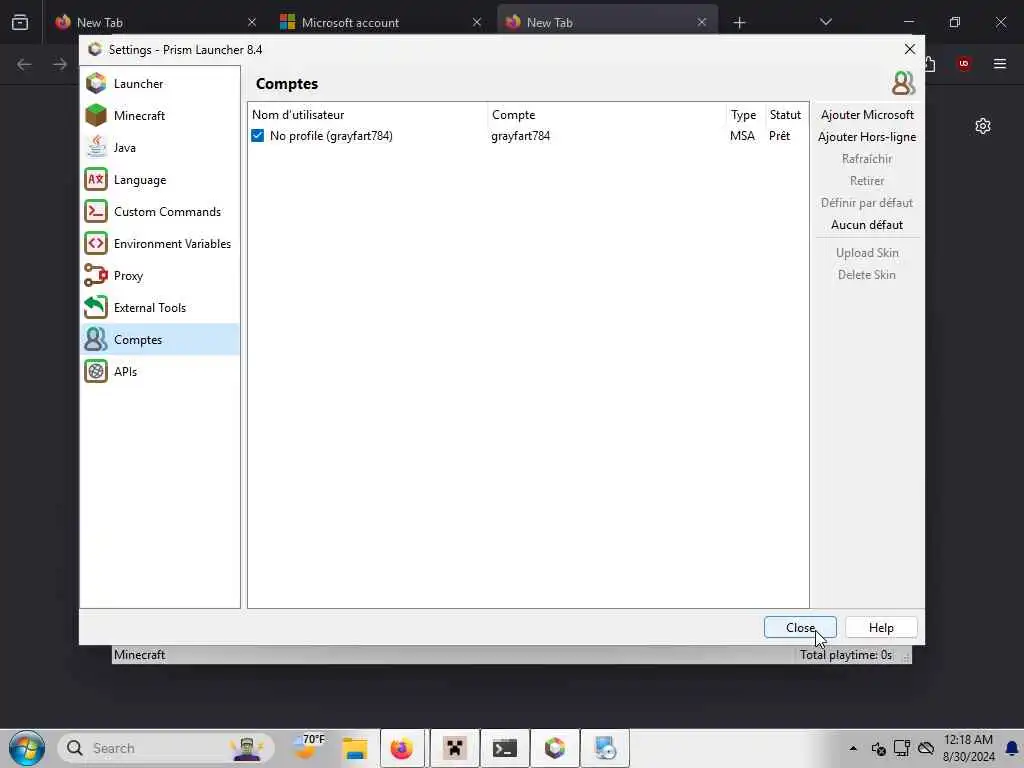Image resolution: width=1024 pixels, height=768 pixels.
Task: Close the settings dialog with Close button
Action: tap(800, 628)
